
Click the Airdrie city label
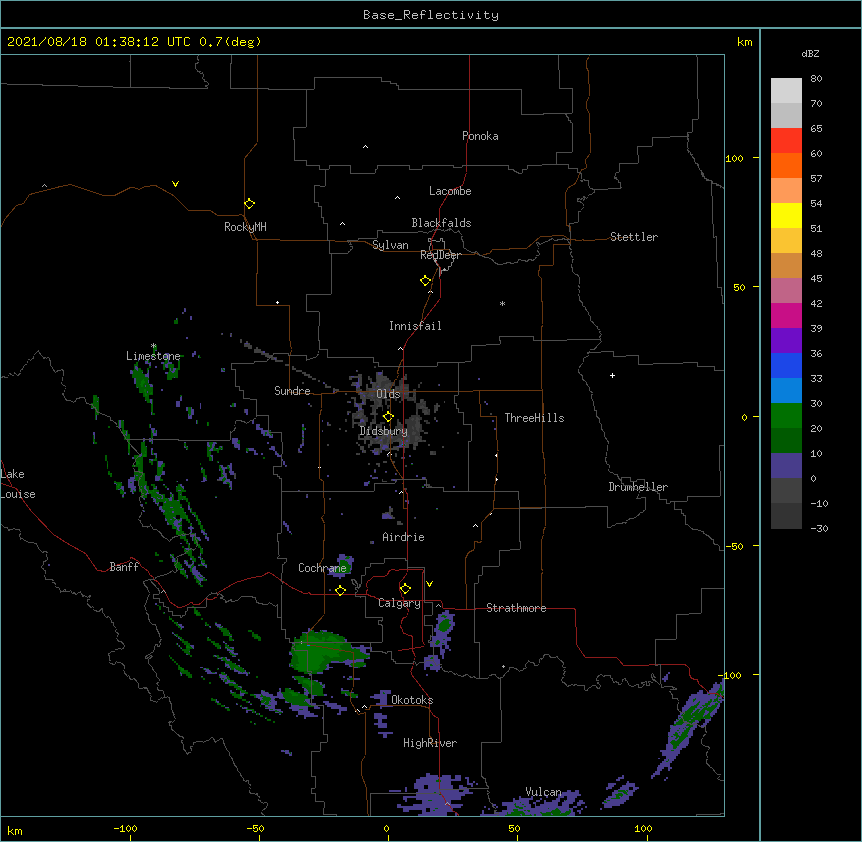click(403, 537)
